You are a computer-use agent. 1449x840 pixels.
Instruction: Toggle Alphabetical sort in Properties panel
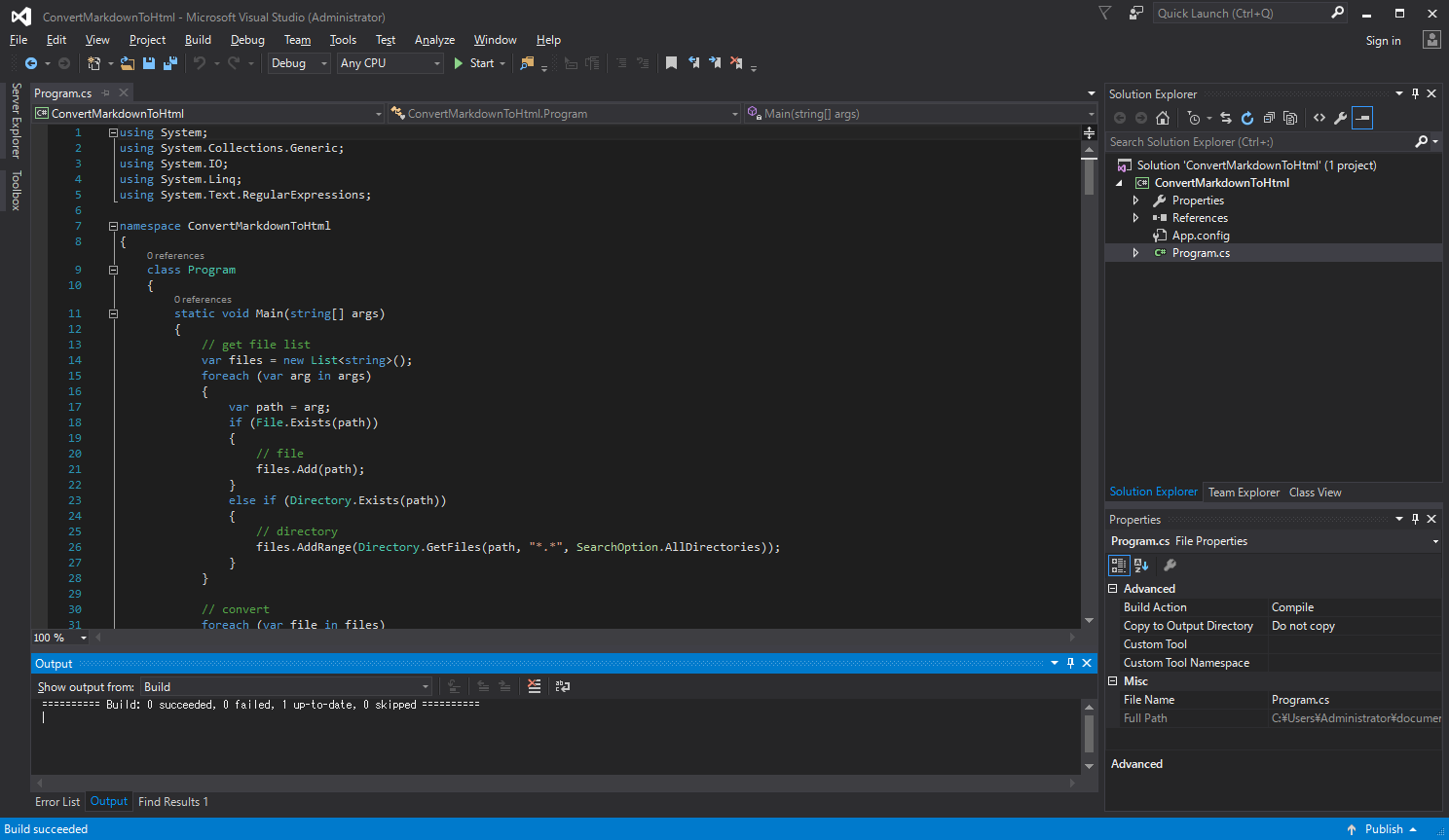(x=1141, y=566)
